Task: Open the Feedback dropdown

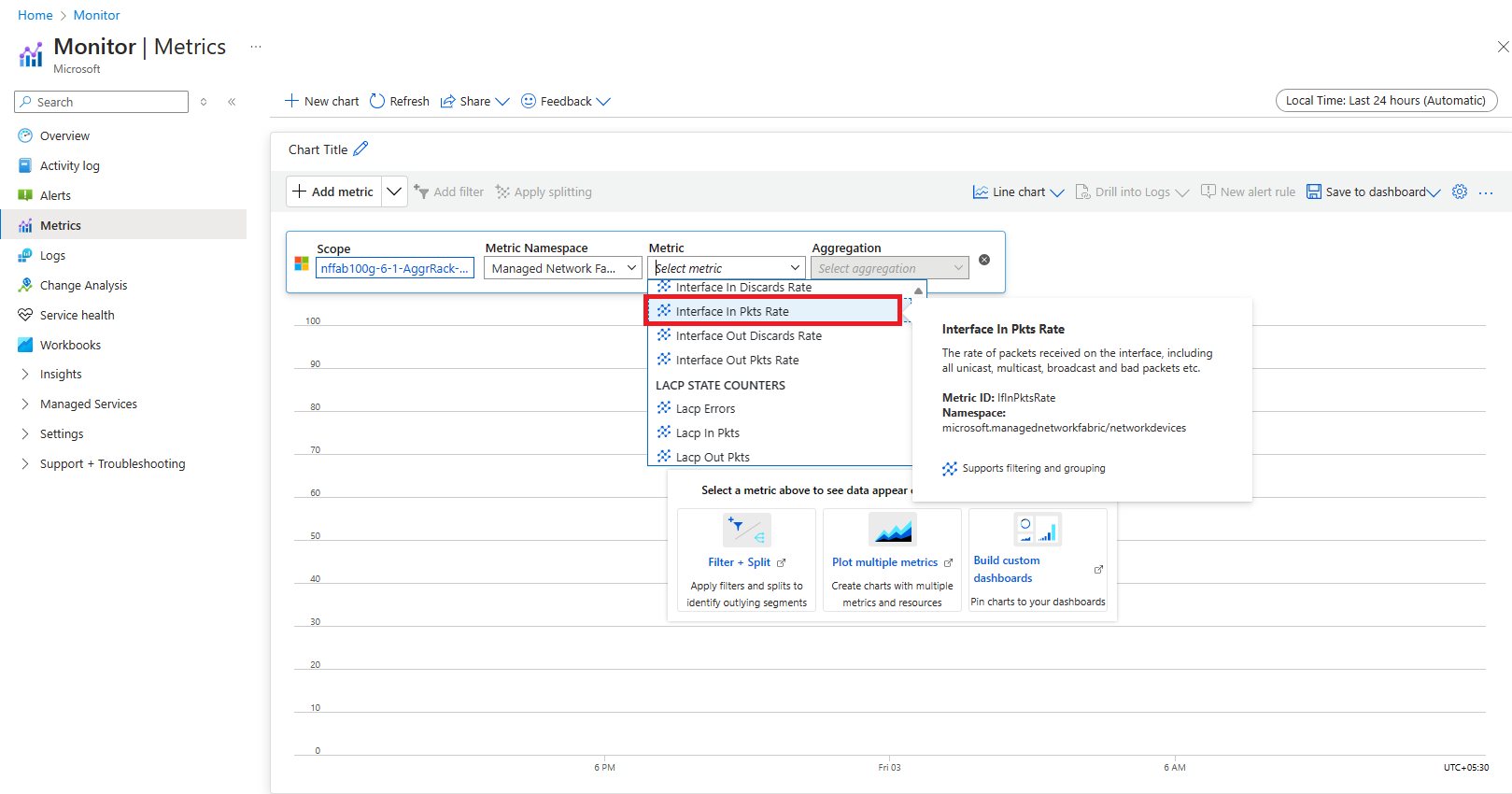Action: coord(566,101)
